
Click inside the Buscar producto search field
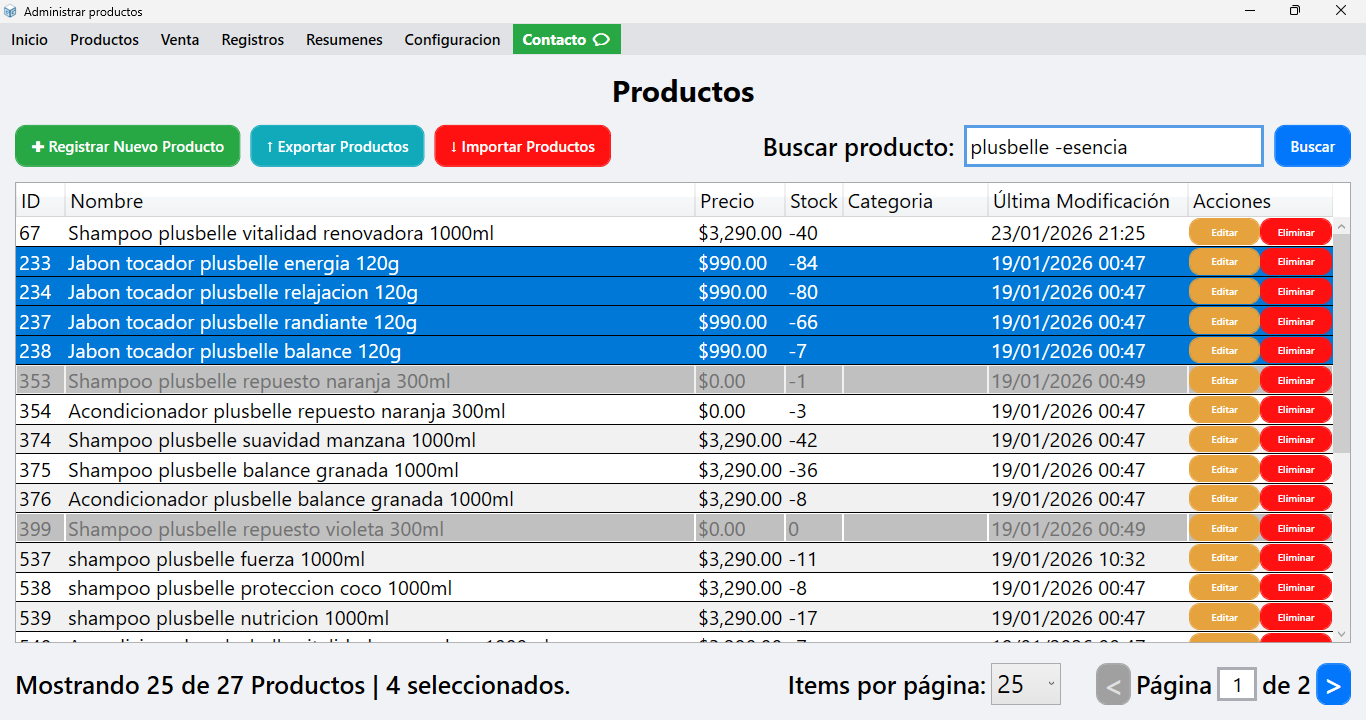coord(1113,146)
